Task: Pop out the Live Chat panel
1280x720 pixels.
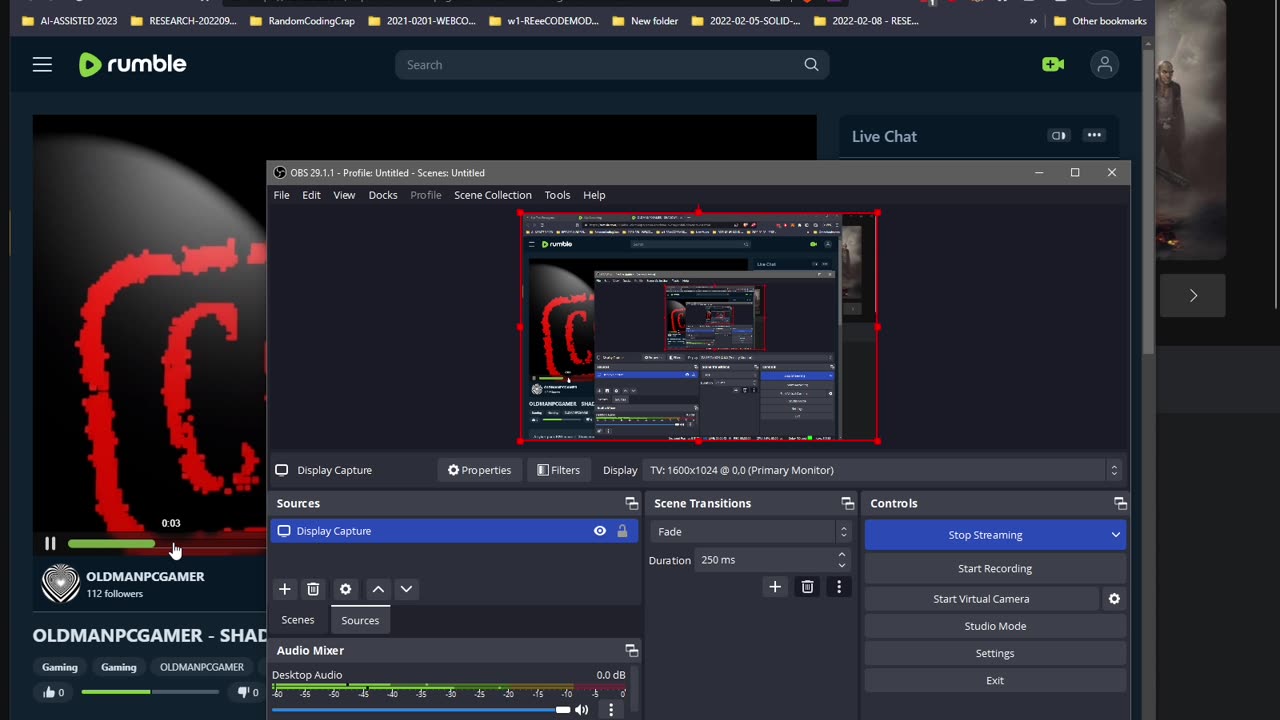Action: (1058, 136)
